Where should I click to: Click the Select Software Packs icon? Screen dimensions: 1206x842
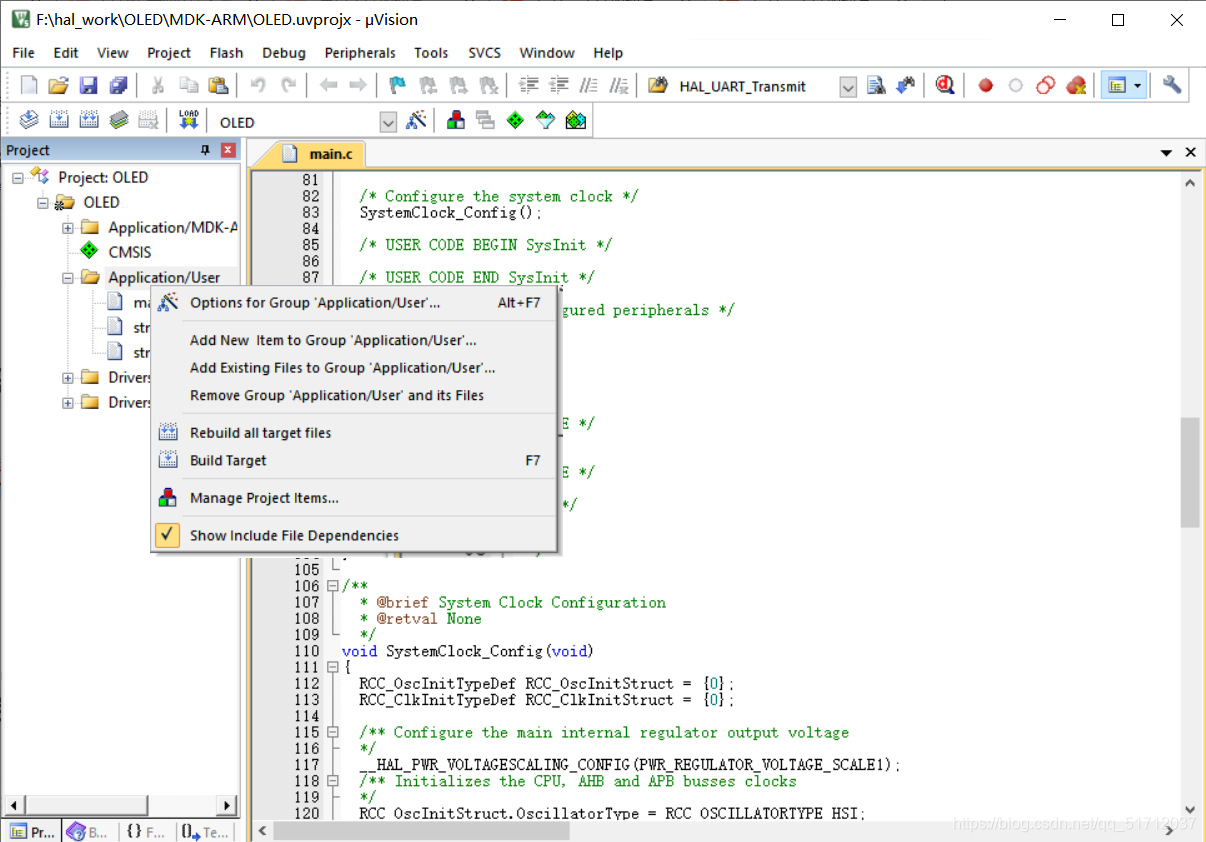[545, 121]
